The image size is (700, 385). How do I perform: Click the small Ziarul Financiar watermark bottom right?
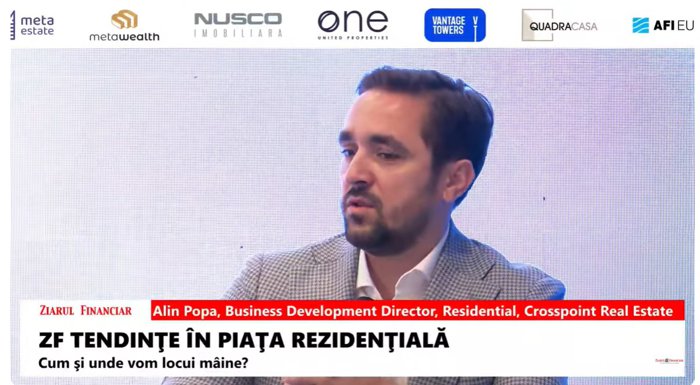point(669,360)
